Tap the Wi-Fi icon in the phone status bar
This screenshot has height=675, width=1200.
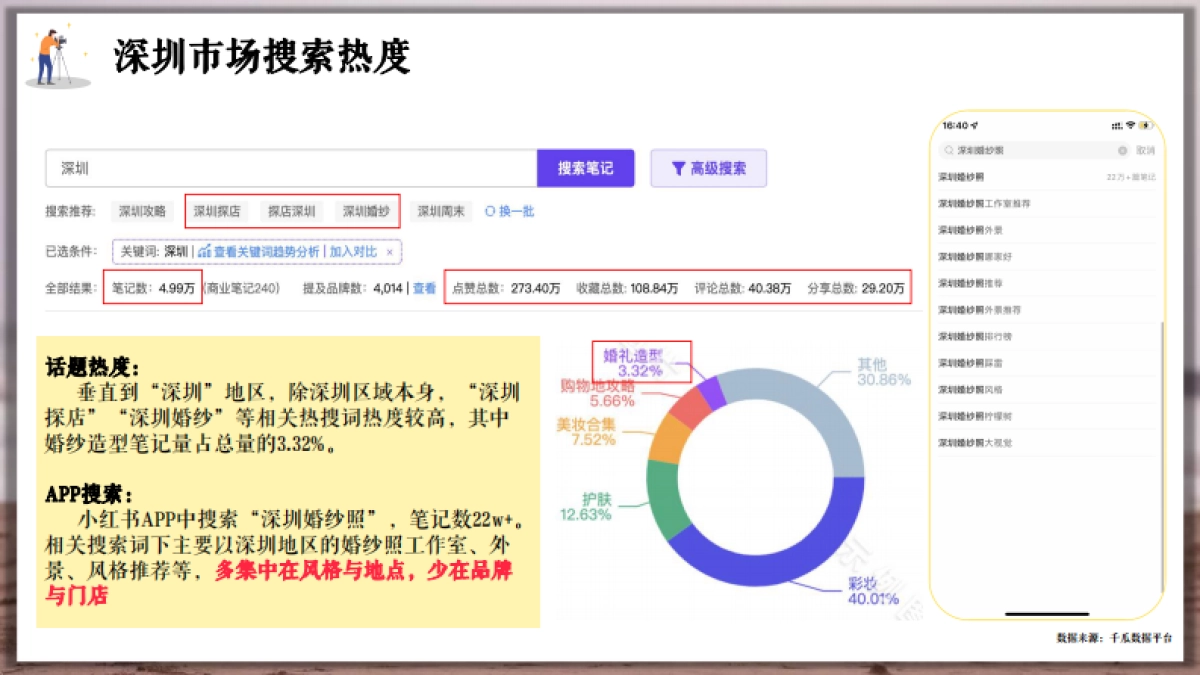[1130, 125]
